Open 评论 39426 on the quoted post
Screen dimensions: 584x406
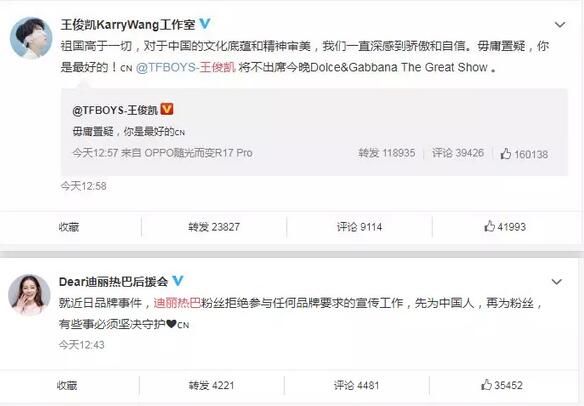click(458, 153)
